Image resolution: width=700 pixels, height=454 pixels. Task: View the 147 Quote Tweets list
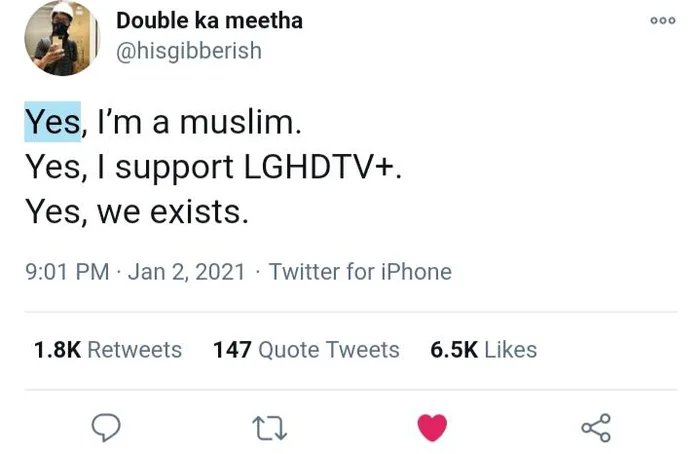(x=306, y=350)
